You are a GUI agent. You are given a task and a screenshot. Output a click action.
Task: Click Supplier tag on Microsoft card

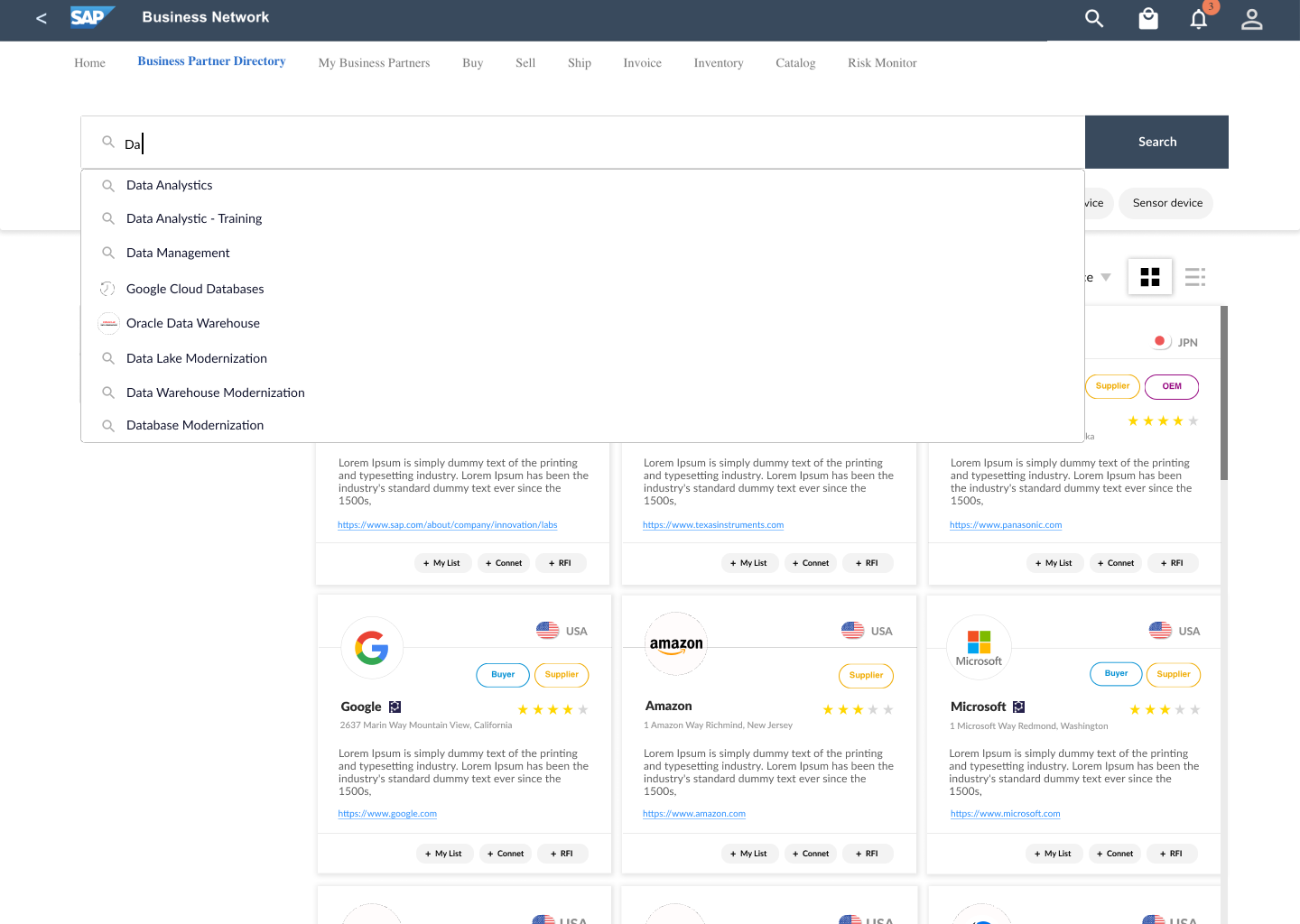[x=1174, y=674]
